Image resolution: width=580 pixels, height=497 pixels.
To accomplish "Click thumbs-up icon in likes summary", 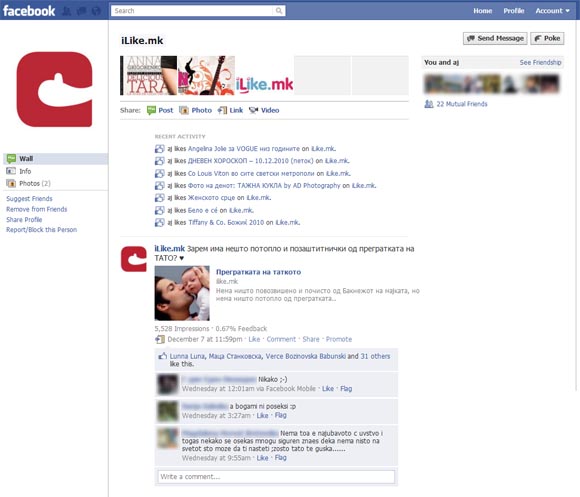I will (162, 356).
